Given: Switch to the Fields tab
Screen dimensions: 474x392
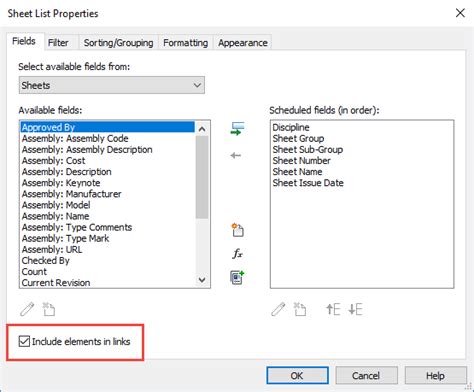Looking at the screenshot, I should 24,41.
